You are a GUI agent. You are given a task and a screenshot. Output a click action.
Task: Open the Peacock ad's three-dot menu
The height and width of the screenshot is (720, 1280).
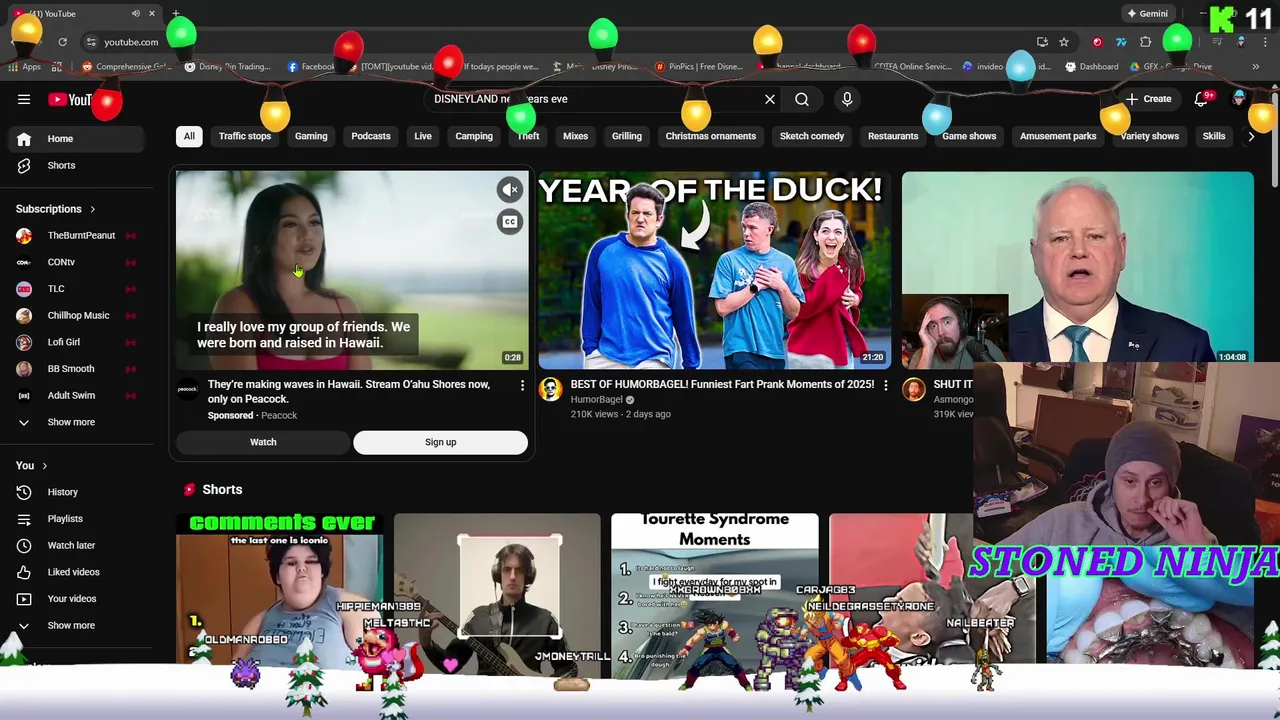click(x=522, y=385)
